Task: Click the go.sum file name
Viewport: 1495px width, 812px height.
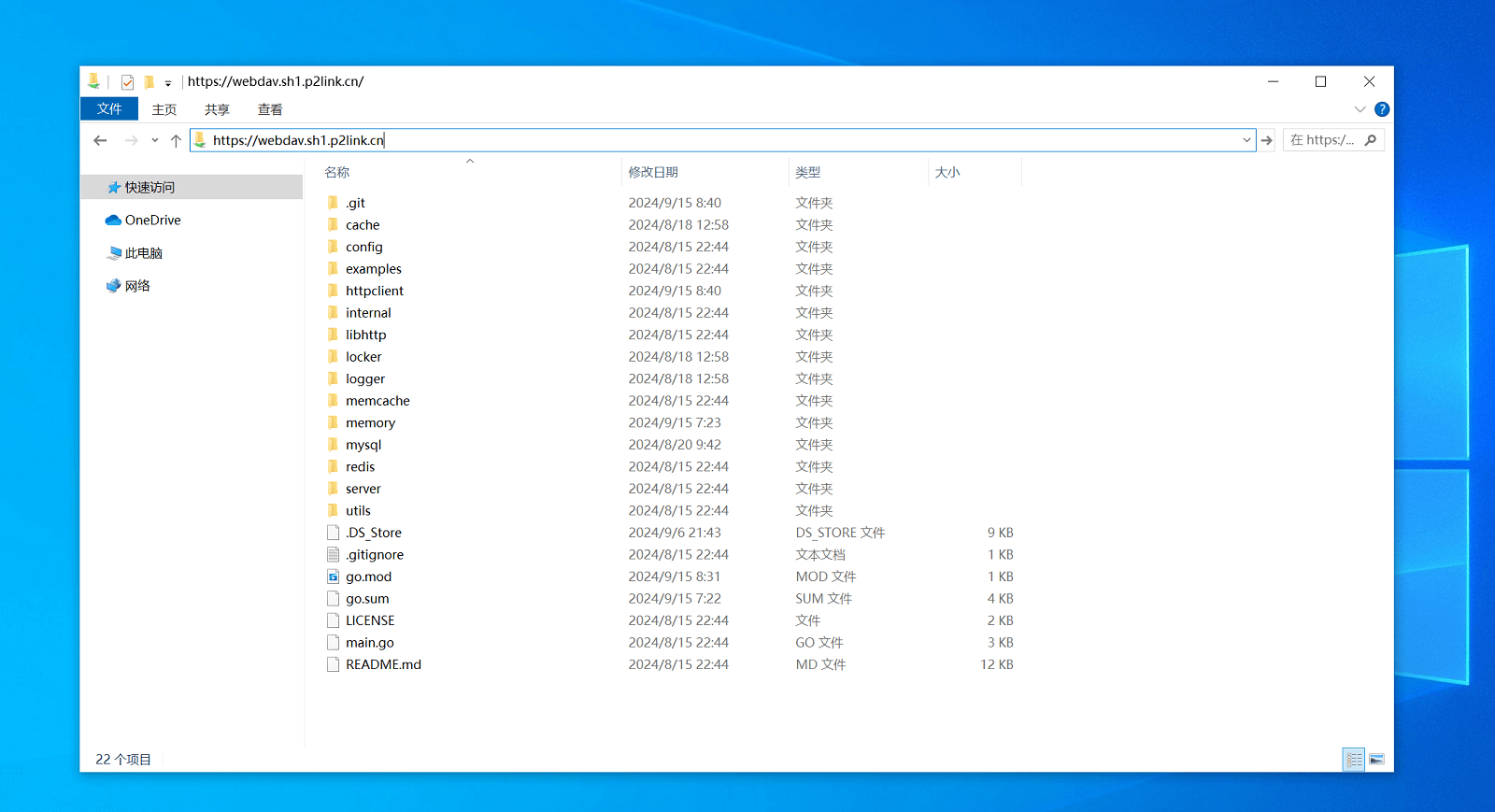Action: click(x=367, y=599)
